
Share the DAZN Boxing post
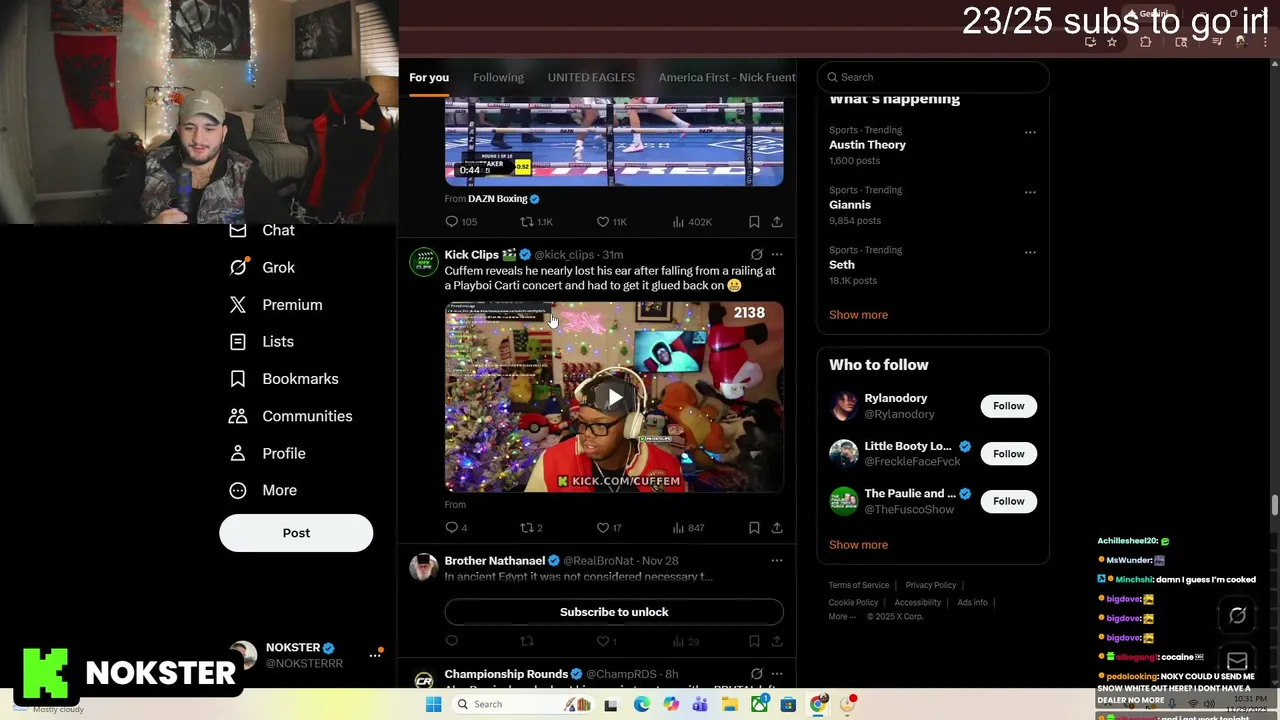[x=777, y=222]
